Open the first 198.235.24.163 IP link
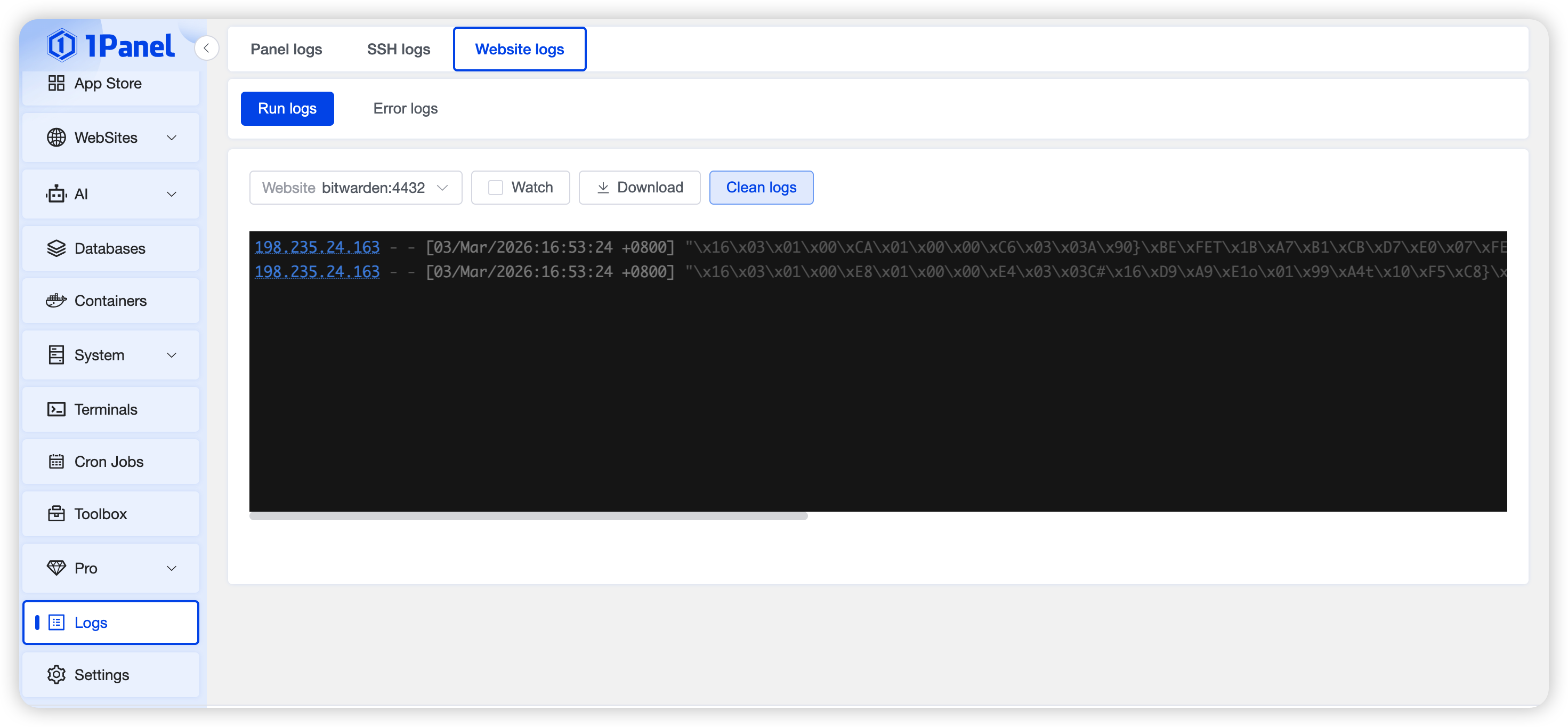The image size is (1568, 727). [x=317, y=247]
